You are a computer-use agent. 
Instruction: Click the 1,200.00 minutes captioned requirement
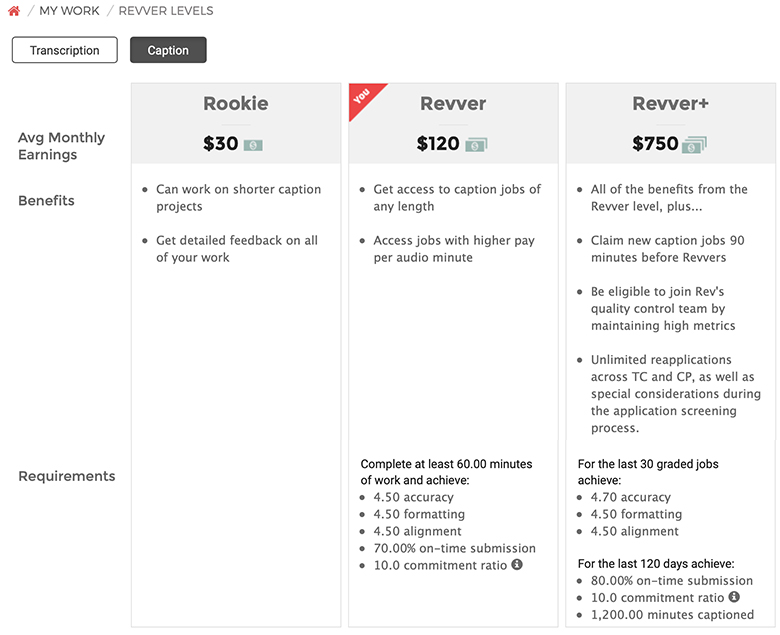click(x=672, y=615)
